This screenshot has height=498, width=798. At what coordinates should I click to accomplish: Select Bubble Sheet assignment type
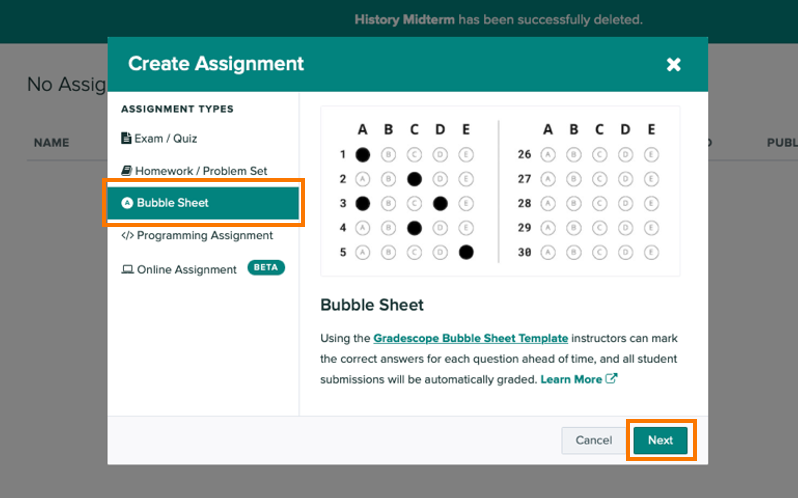pyautogui.click(x=203, y=203)
